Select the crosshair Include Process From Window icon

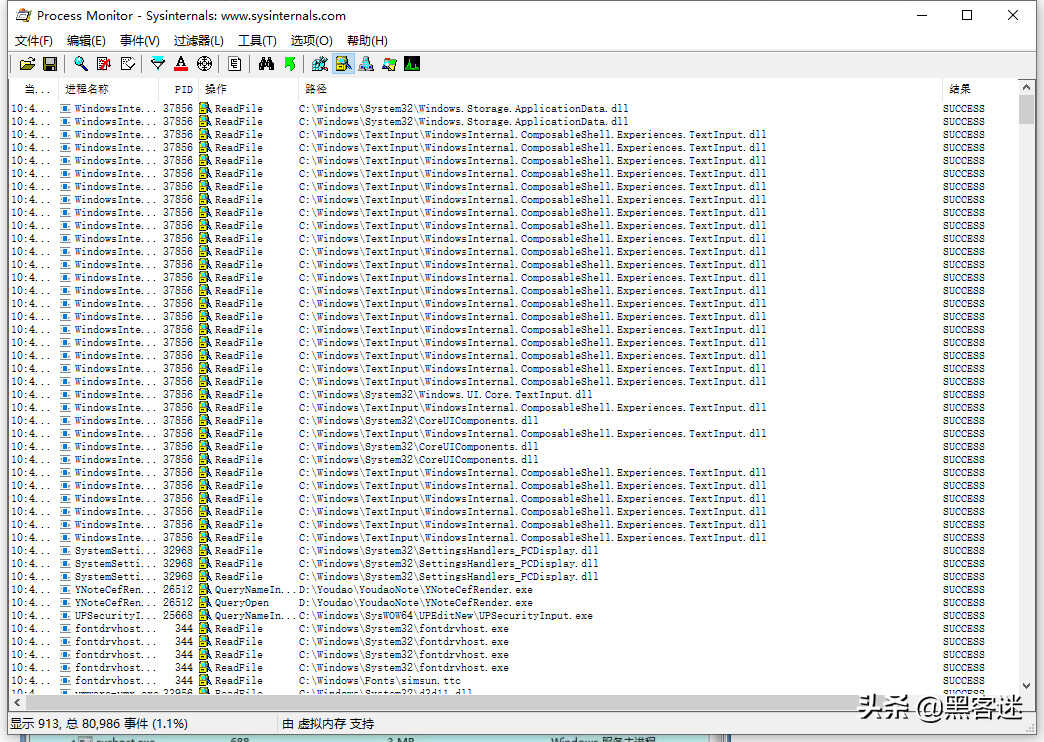[x=204, y=64]
